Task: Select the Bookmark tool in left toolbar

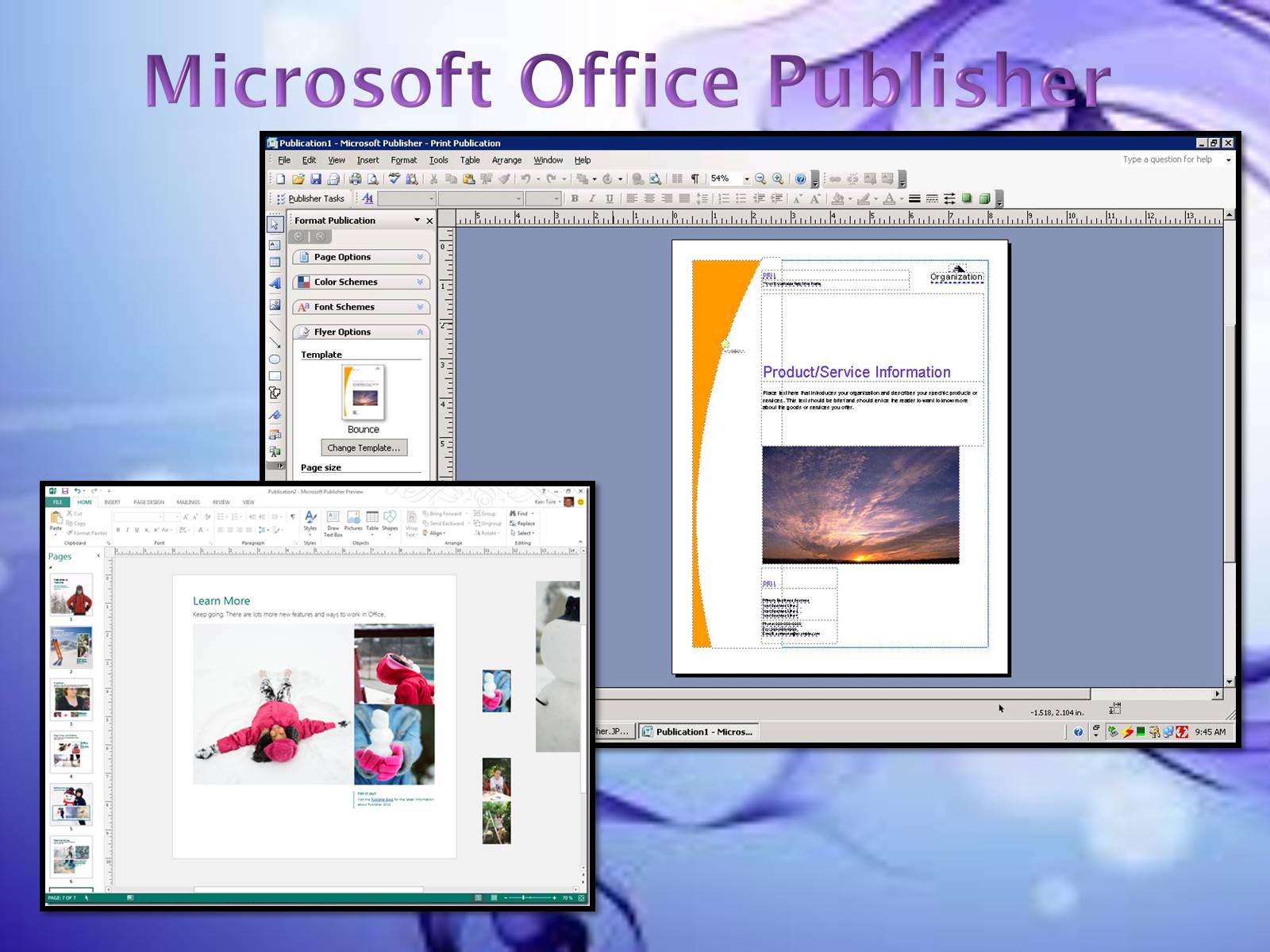Action: pos(275,414)
